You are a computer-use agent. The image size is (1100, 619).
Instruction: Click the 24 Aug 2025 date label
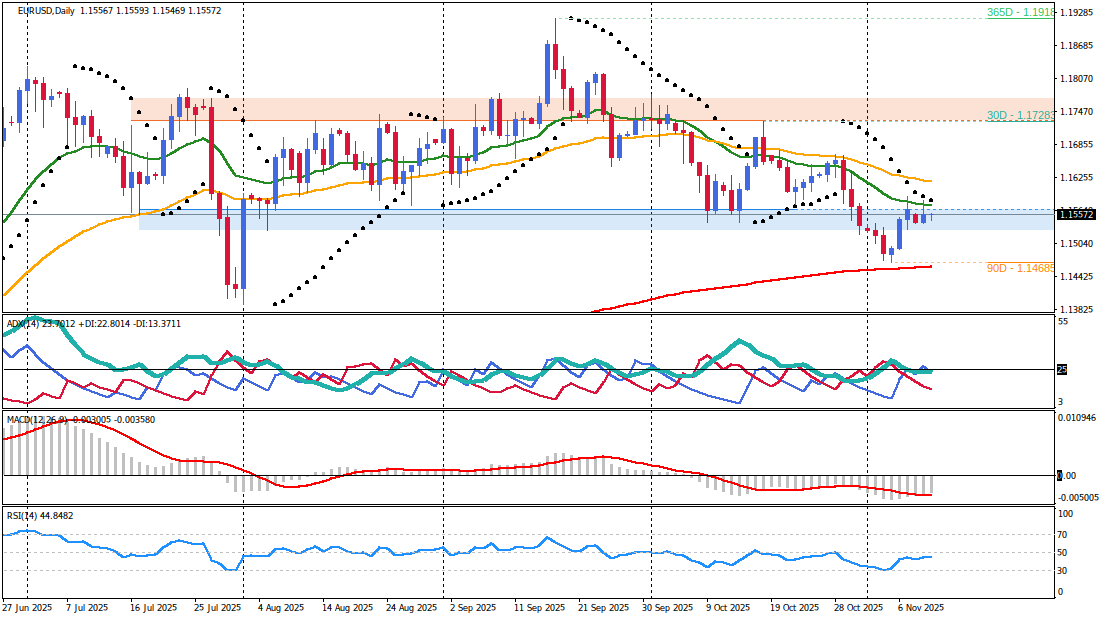tap(410, 608)
